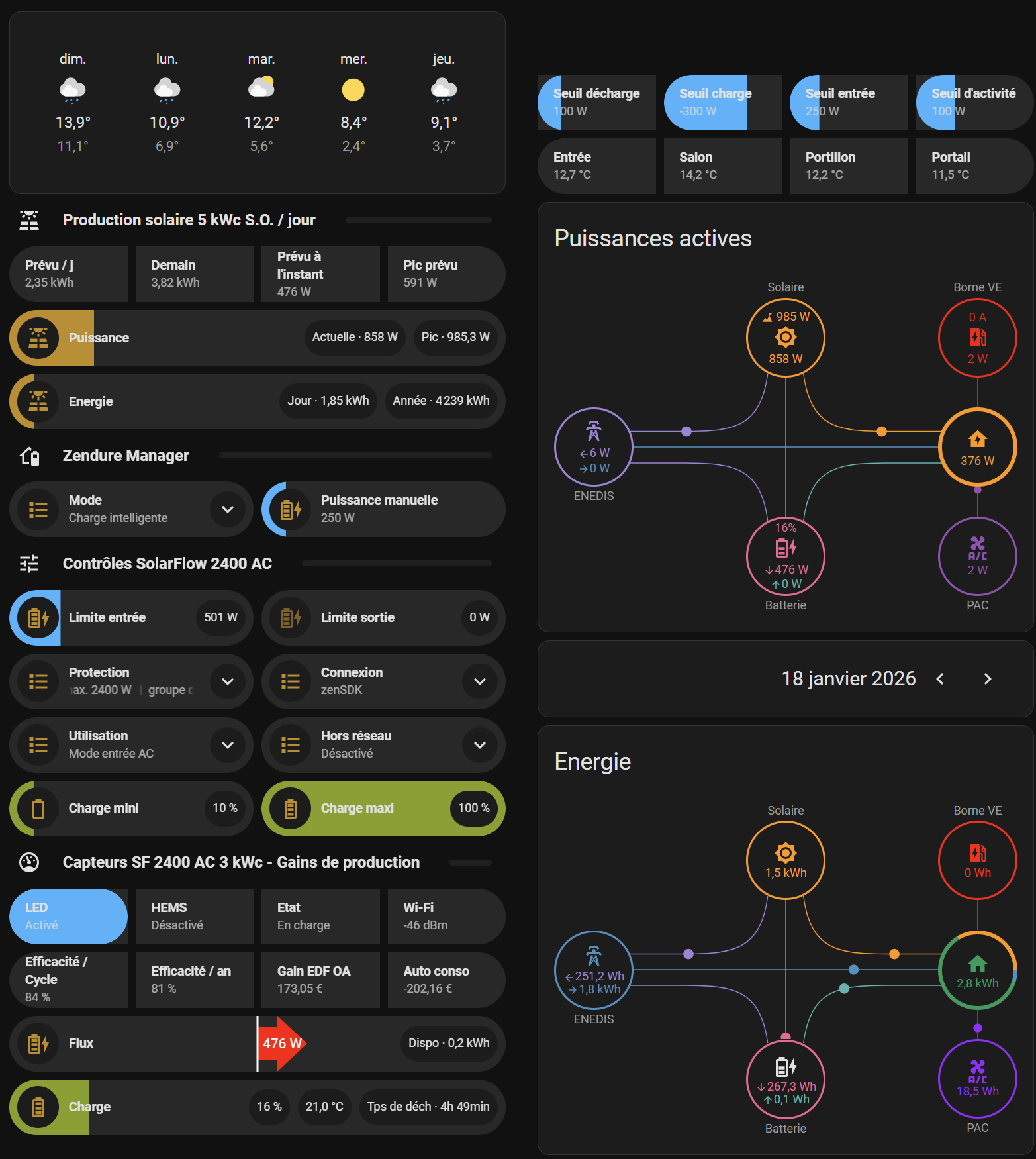Screen dimensions: 1036x1159
Task: Click the Connexion list icon
Action: (291, 681)
